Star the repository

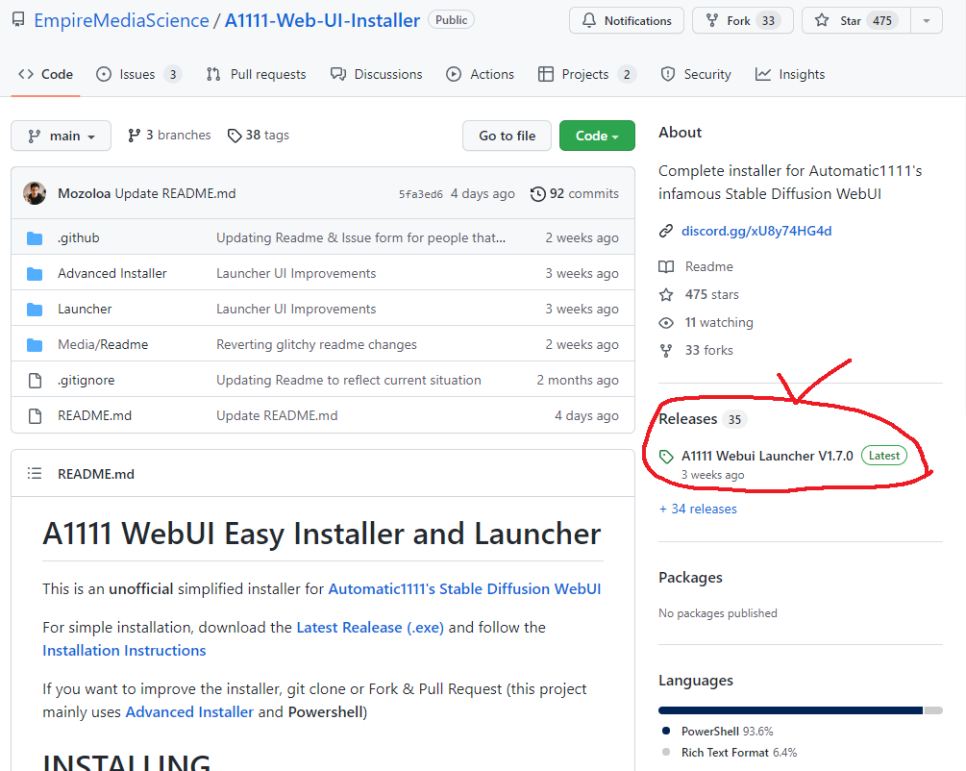click(x=856, y=20)
